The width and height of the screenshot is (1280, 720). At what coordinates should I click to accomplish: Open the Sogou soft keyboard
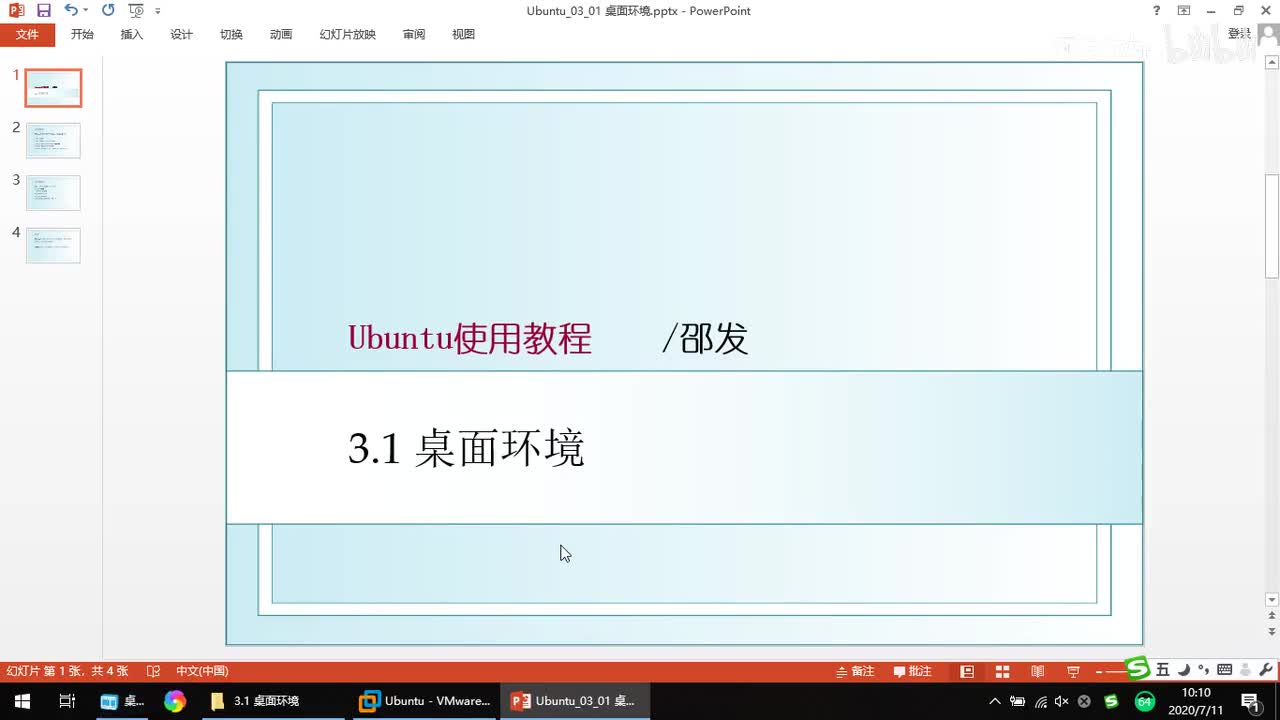coord(1224,670)
